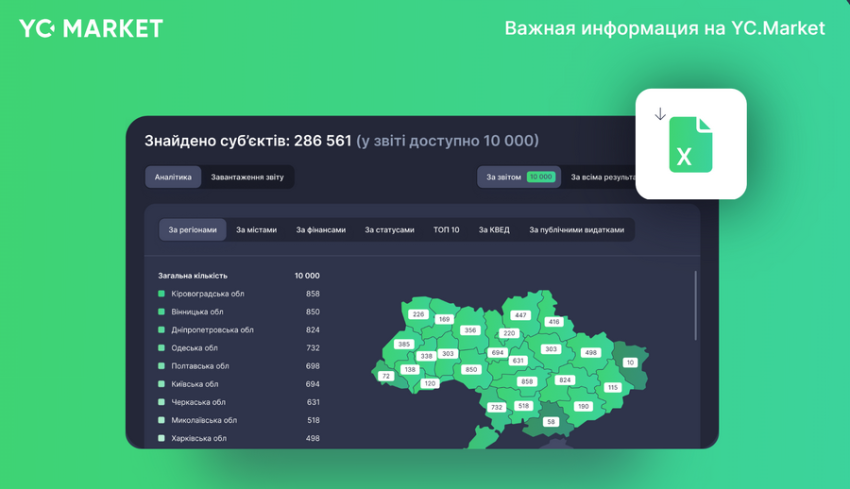The height and width of the screenshot is (489, 850).
Task: Switch to Завантаження звіту tab
Action: tap(247, 177)
